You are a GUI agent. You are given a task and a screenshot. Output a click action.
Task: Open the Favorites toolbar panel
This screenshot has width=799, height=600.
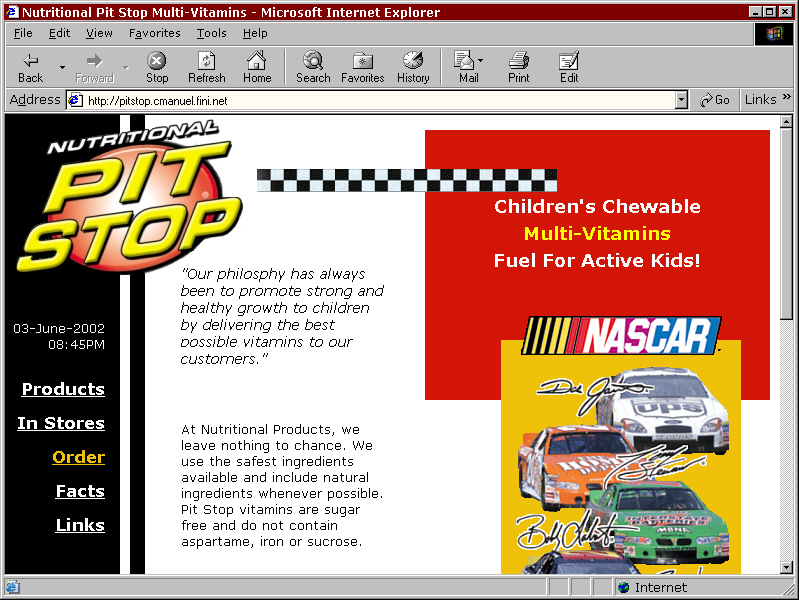tap(362, 67)
